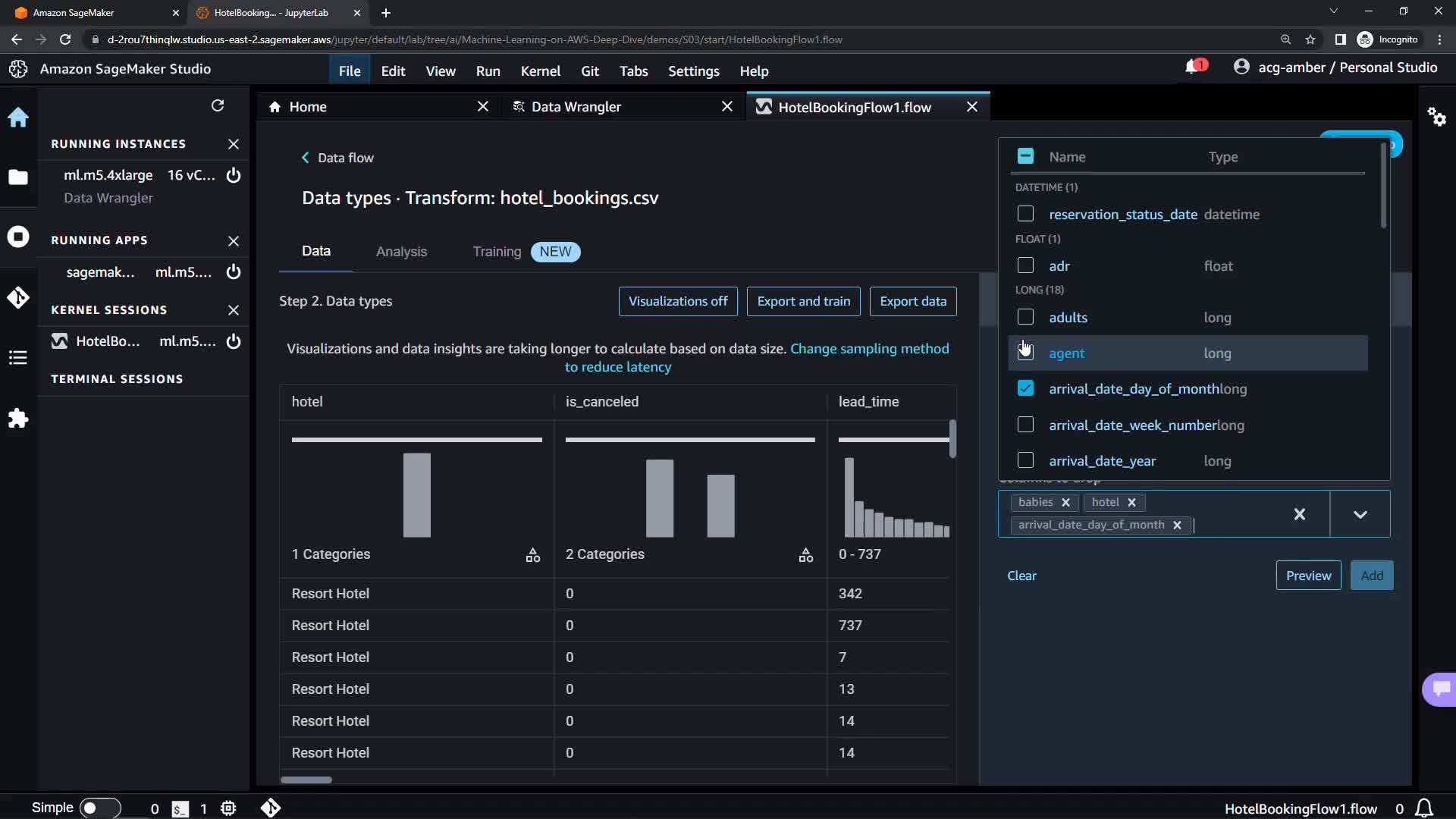Open the file browser folder icon

pos(18,177)
